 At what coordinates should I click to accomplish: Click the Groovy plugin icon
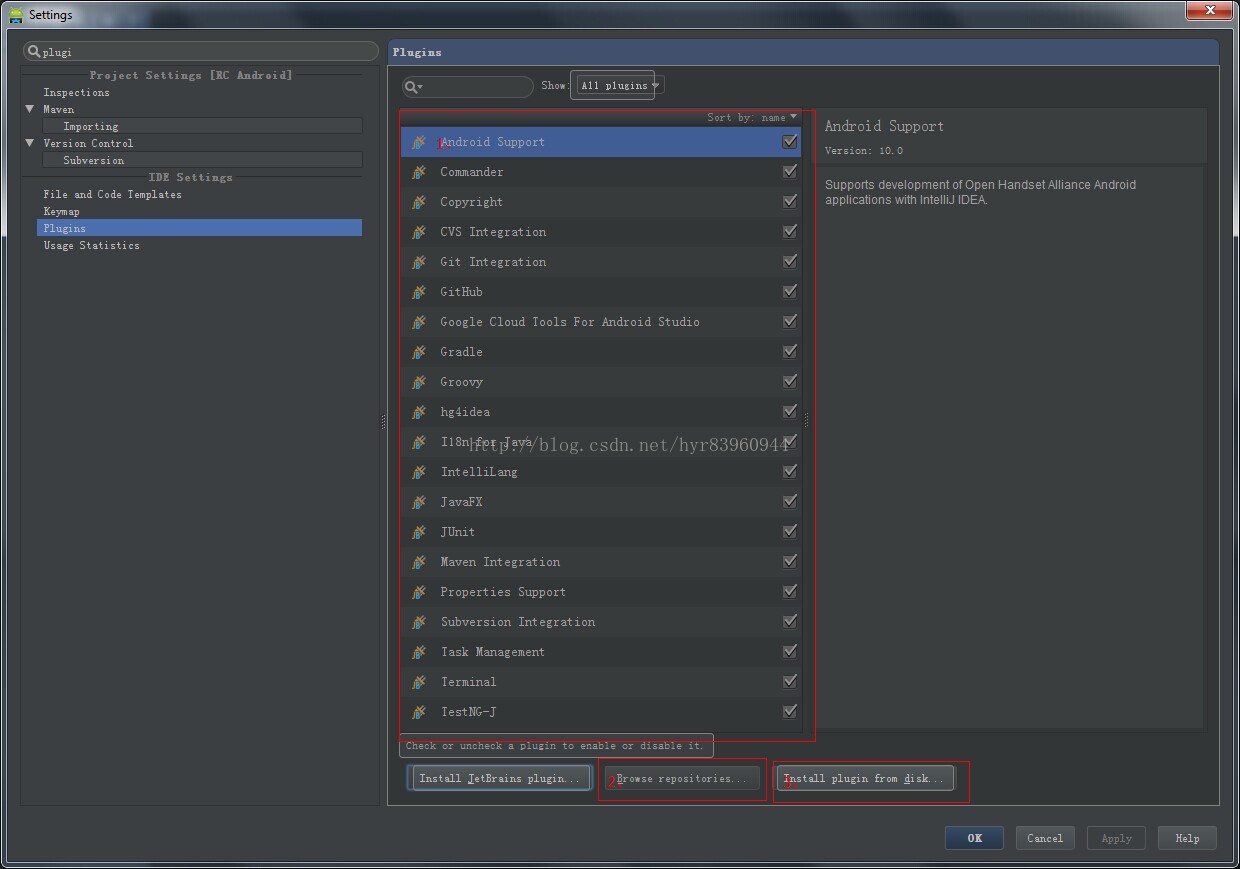click(x=419, y=382)
